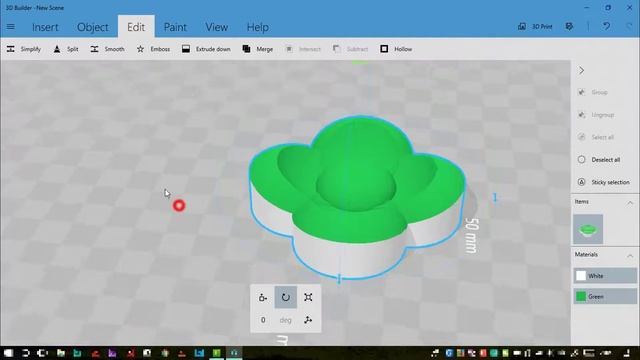Pick the White material swatch
Viewport: 640px width, 360px height.
click(605, 276)
